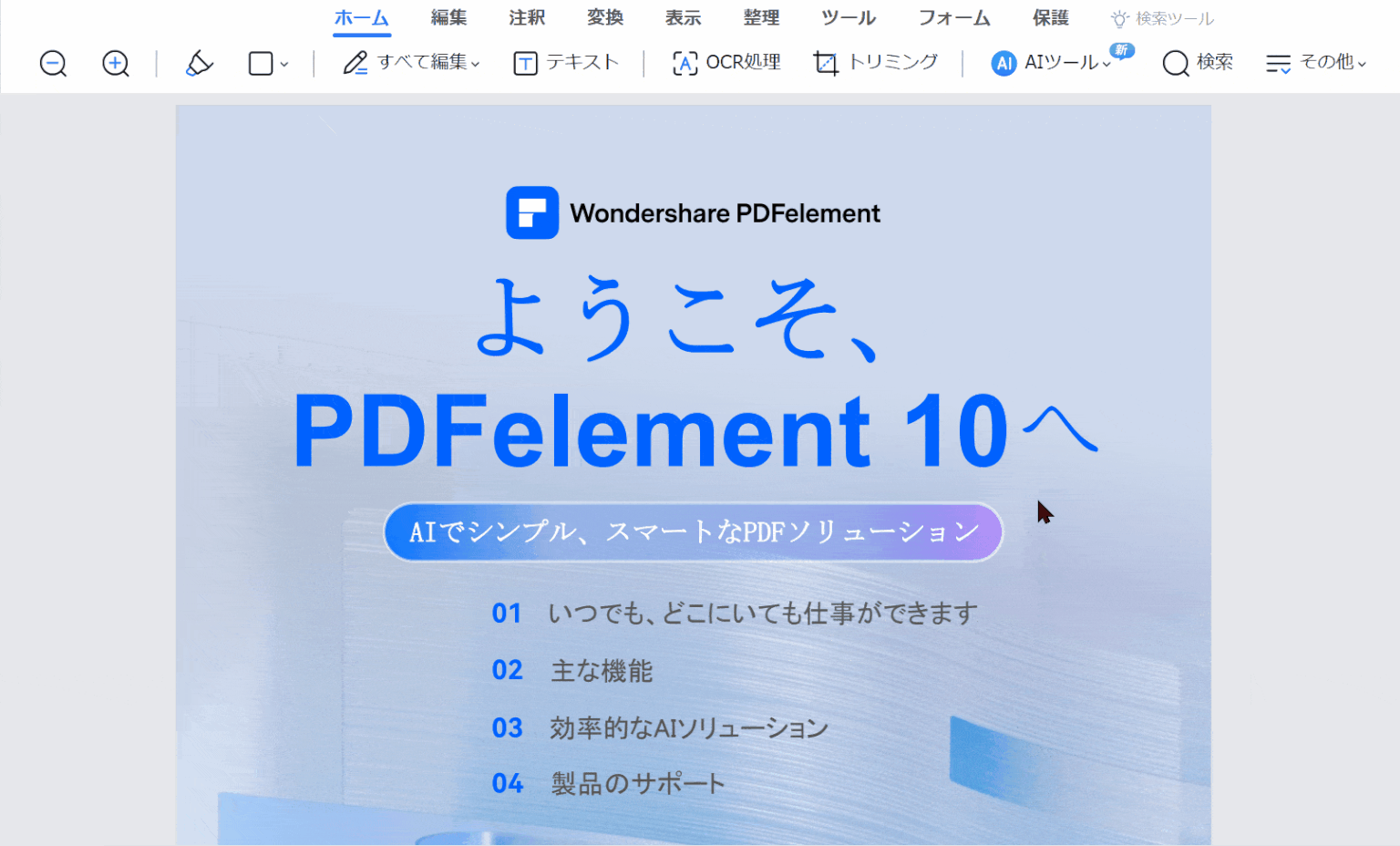Start OCR処理 on the document
The height and width of the screenshot is (846, 1400).
pos(725,63)
